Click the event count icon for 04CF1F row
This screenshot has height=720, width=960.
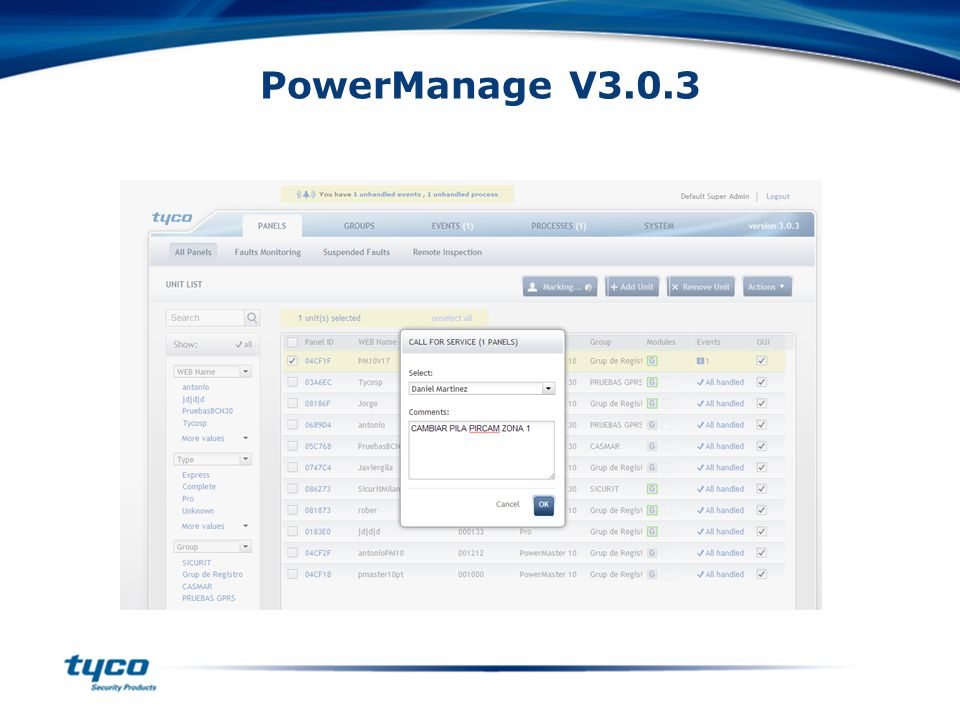[700, 361]
